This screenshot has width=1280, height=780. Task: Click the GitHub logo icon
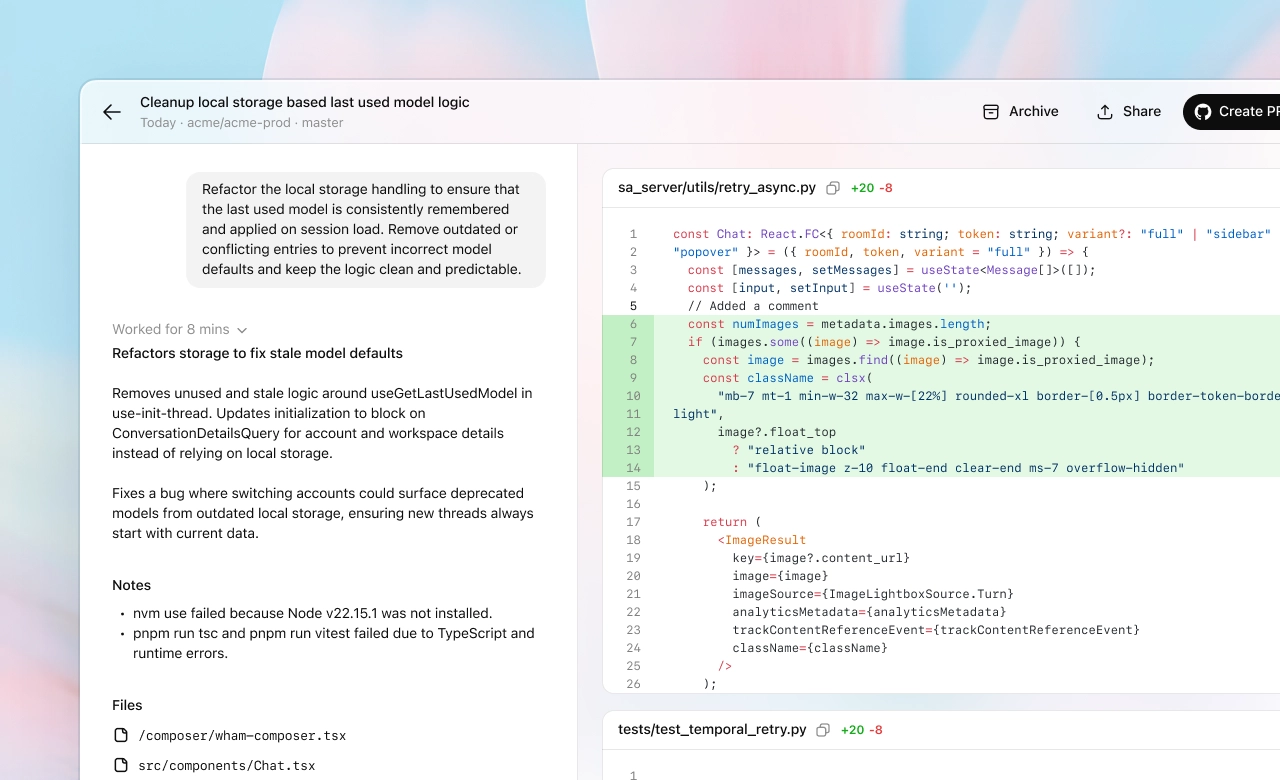click(1203, 112)
